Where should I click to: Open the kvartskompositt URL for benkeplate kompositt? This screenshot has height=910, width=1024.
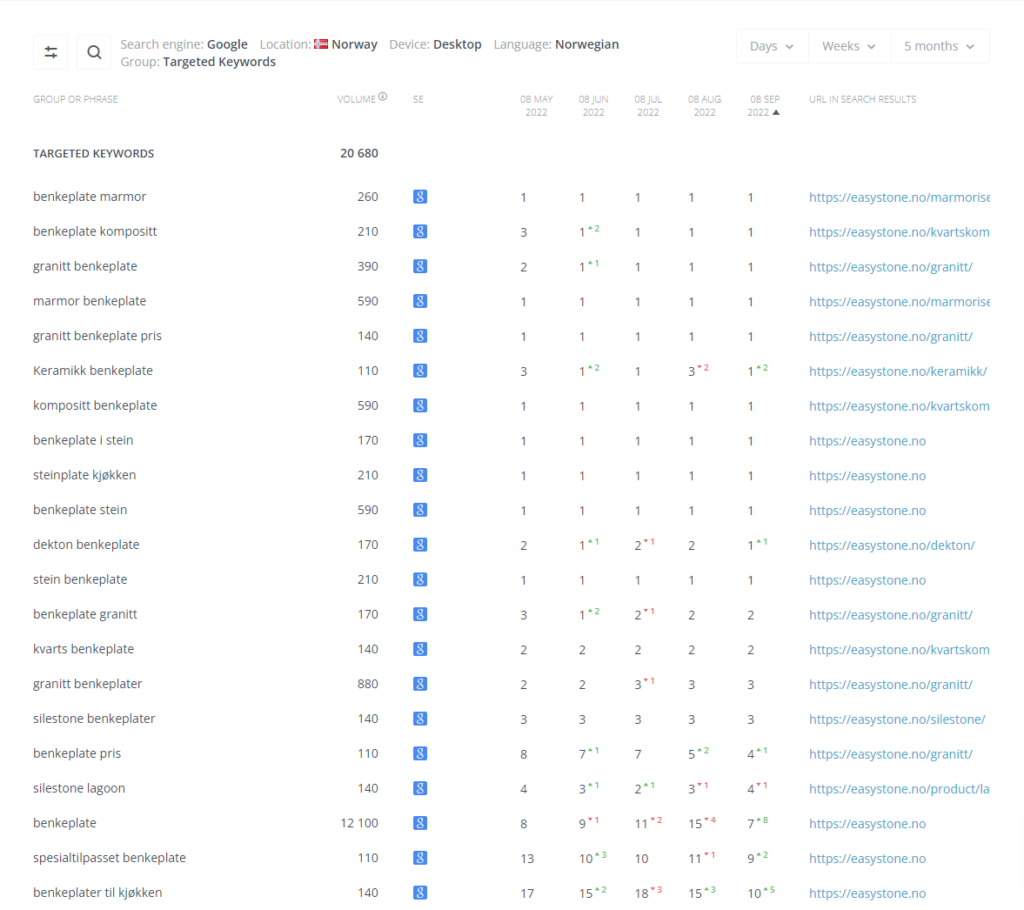tap(899, 232)
